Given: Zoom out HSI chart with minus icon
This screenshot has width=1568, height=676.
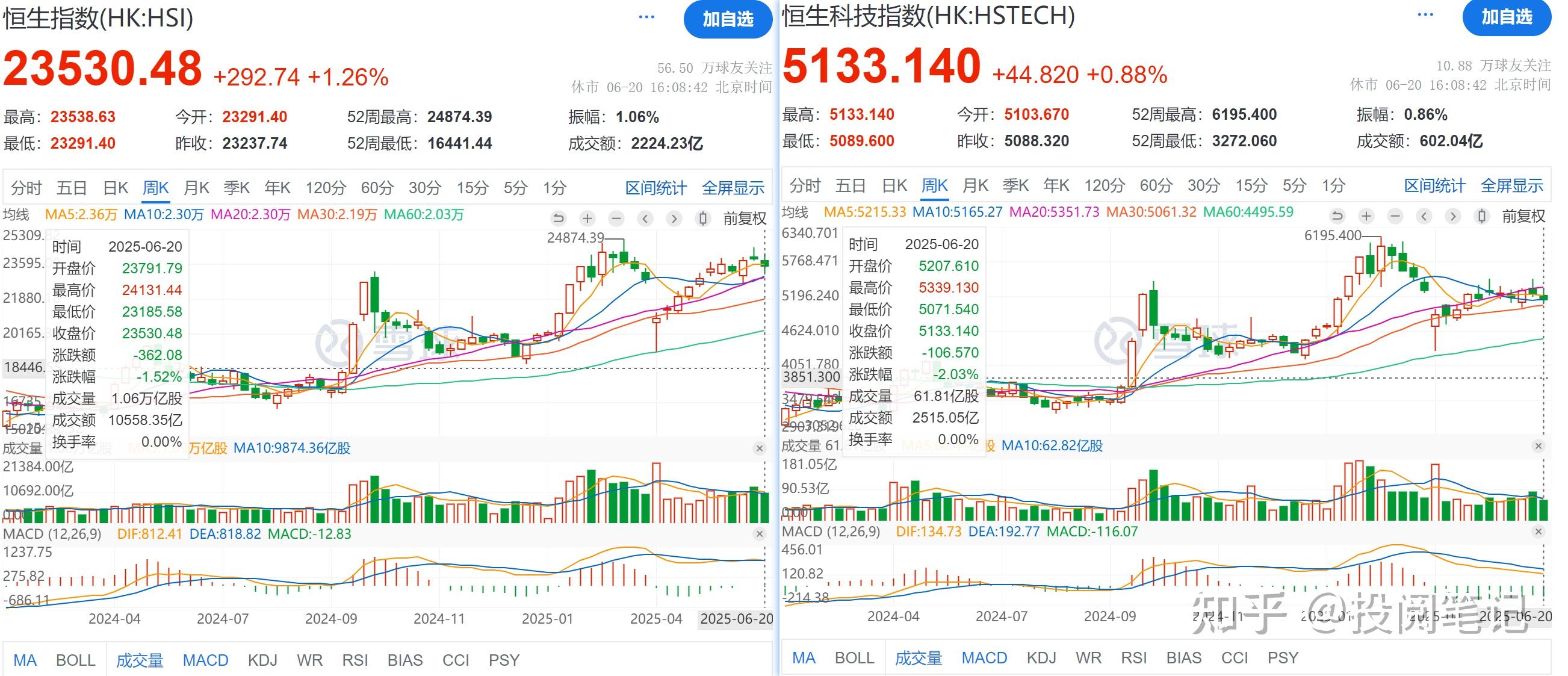Looking at the screenshot, I should [x=616, y=218].
